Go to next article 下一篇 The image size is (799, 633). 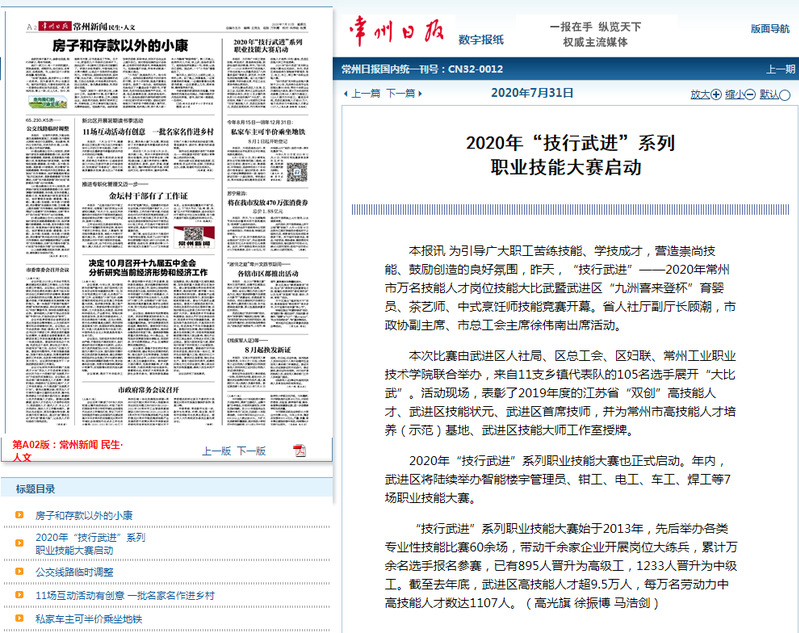pyautogui.click(x=400, y=94)
